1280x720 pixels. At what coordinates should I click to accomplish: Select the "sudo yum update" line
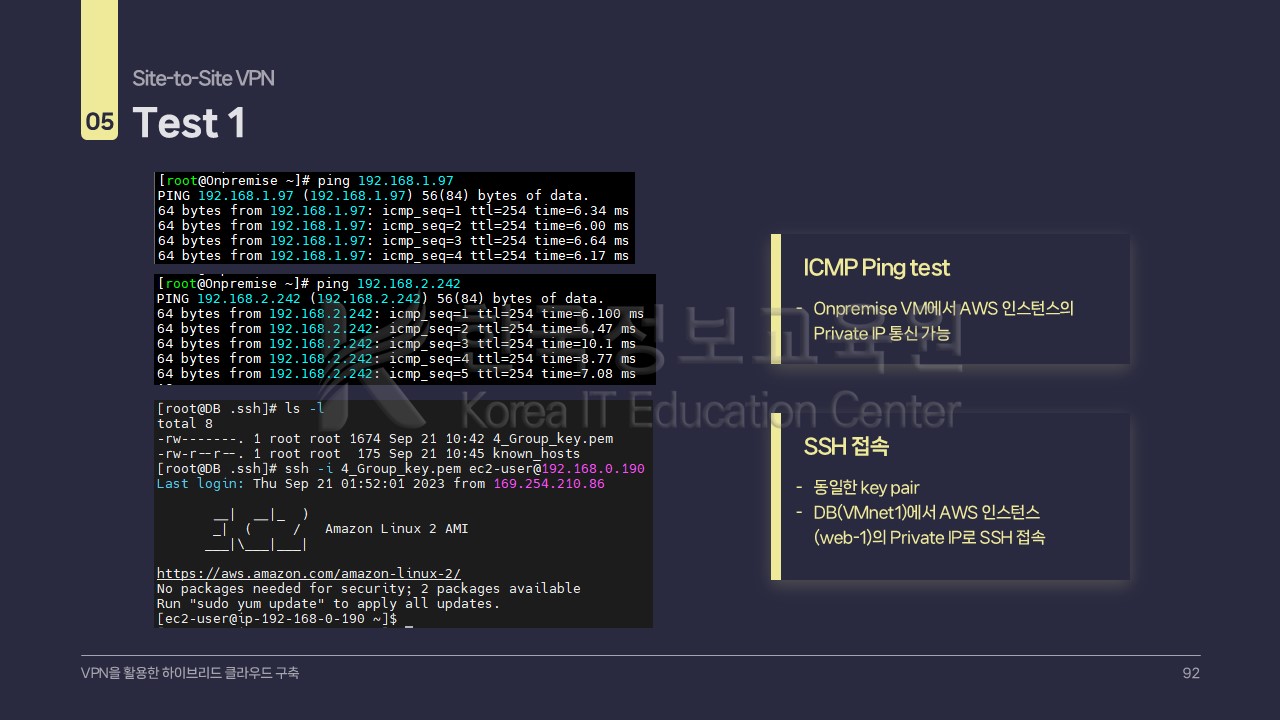(329, 604)
